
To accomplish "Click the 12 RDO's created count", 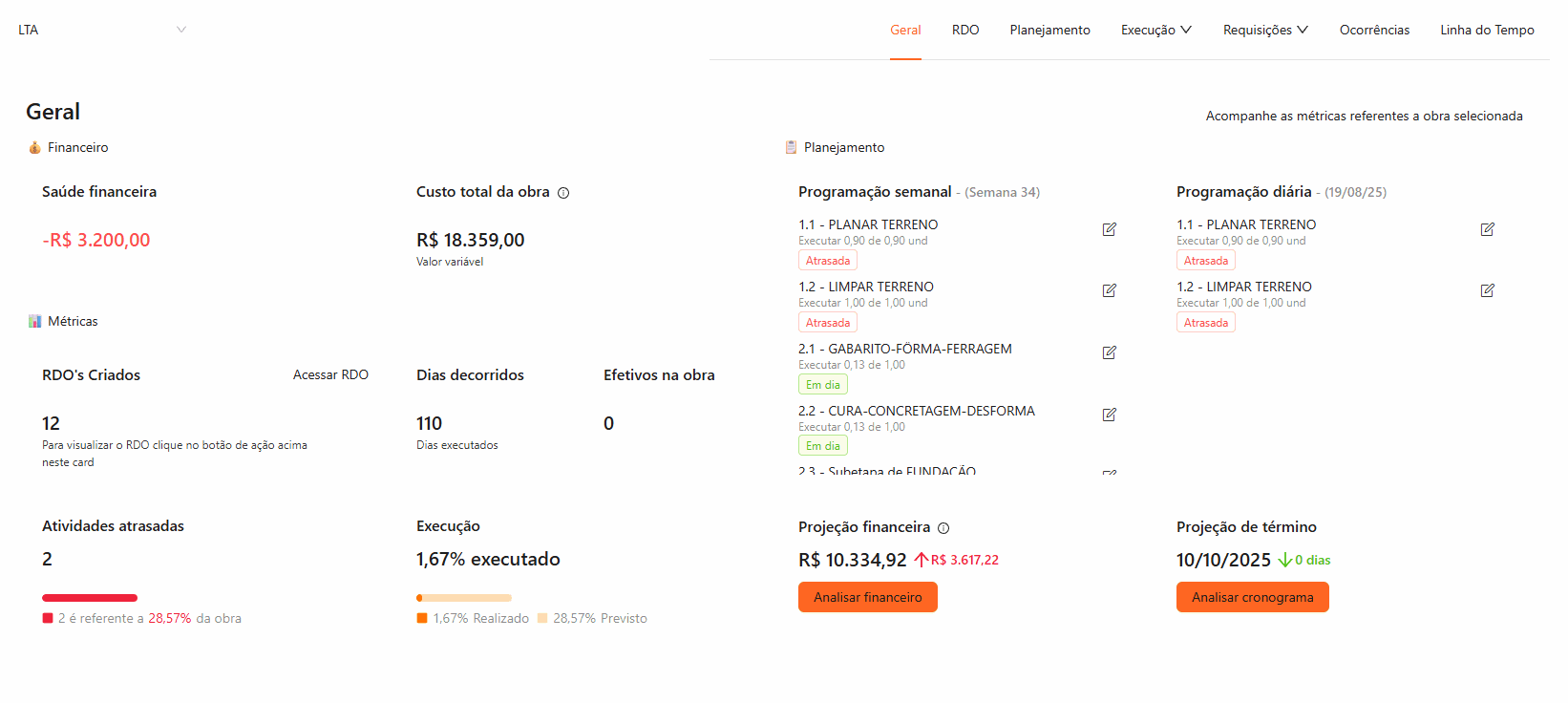I will tap(51, 423).
